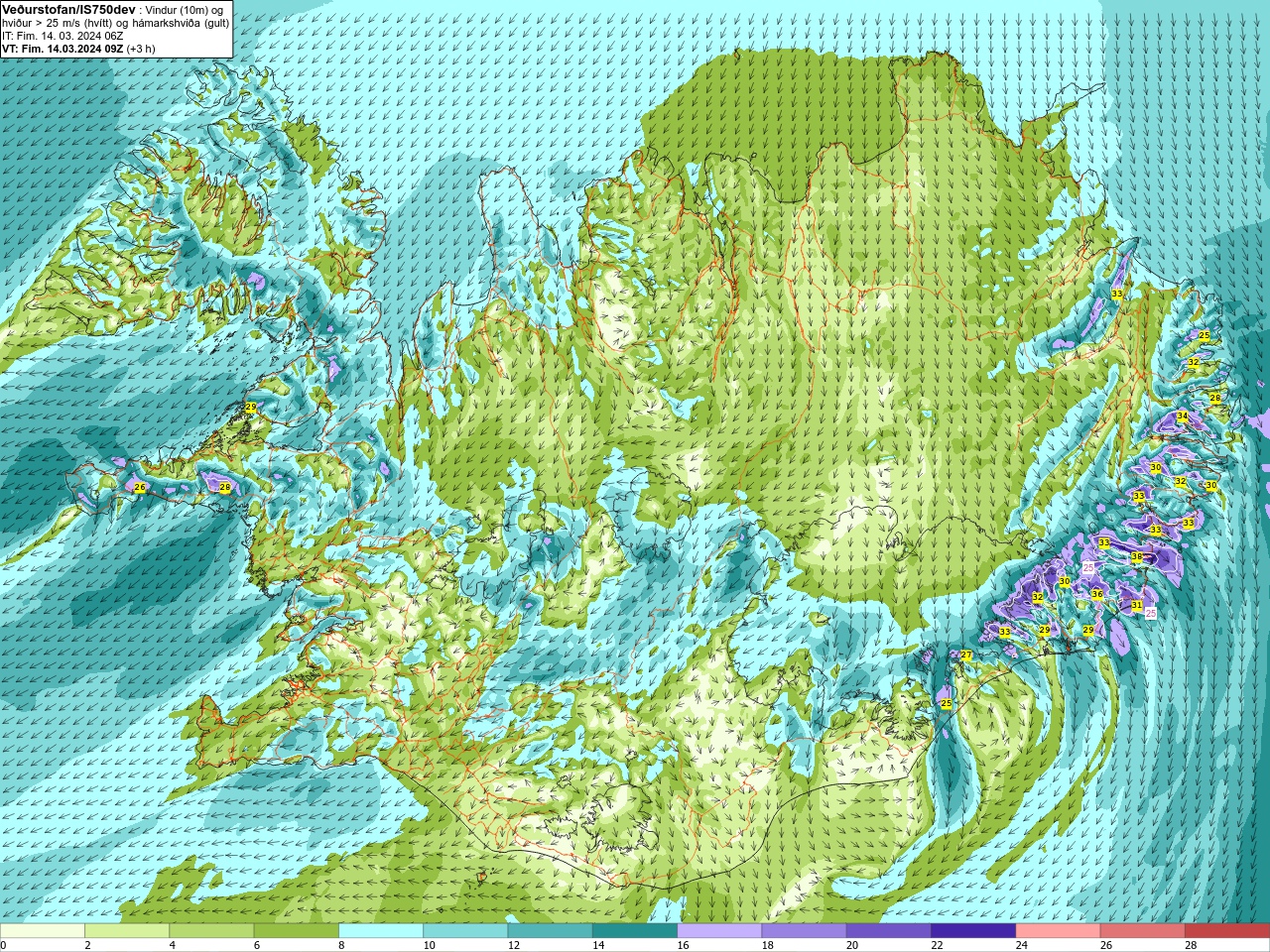Click the legend tick number '22'
The width and height of the screenshot is (1270, 952).
[x=937, y=945]
